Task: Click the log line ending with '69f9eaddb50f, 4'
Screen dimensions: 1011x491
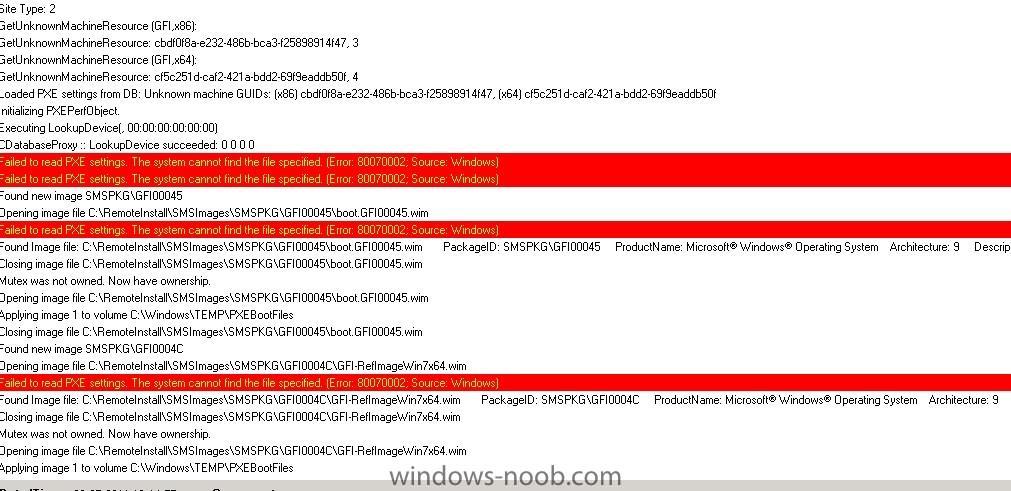Action: (506, 77)
